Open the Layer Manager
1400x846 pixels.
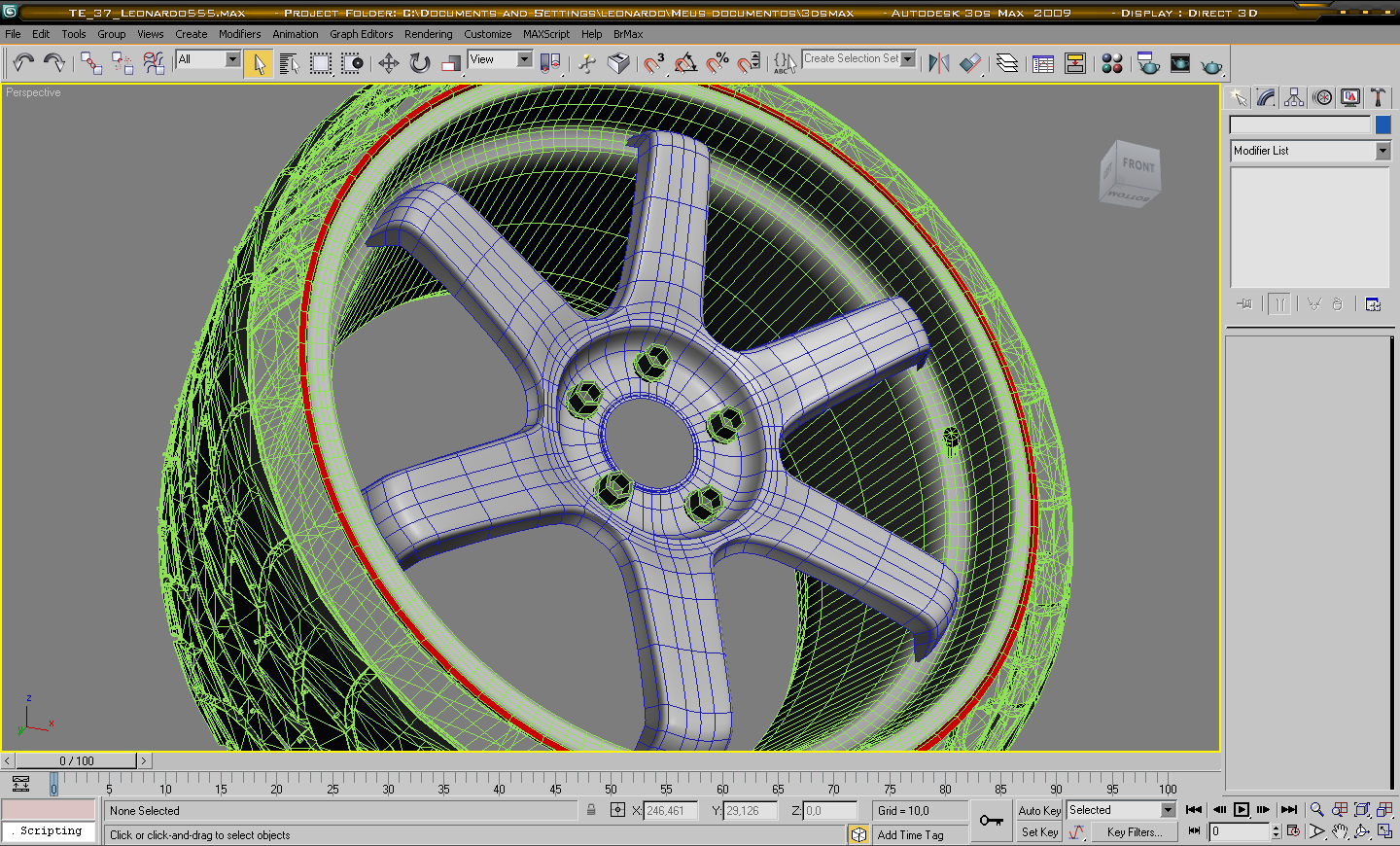pyautogui.click(x=1007, y=64)
